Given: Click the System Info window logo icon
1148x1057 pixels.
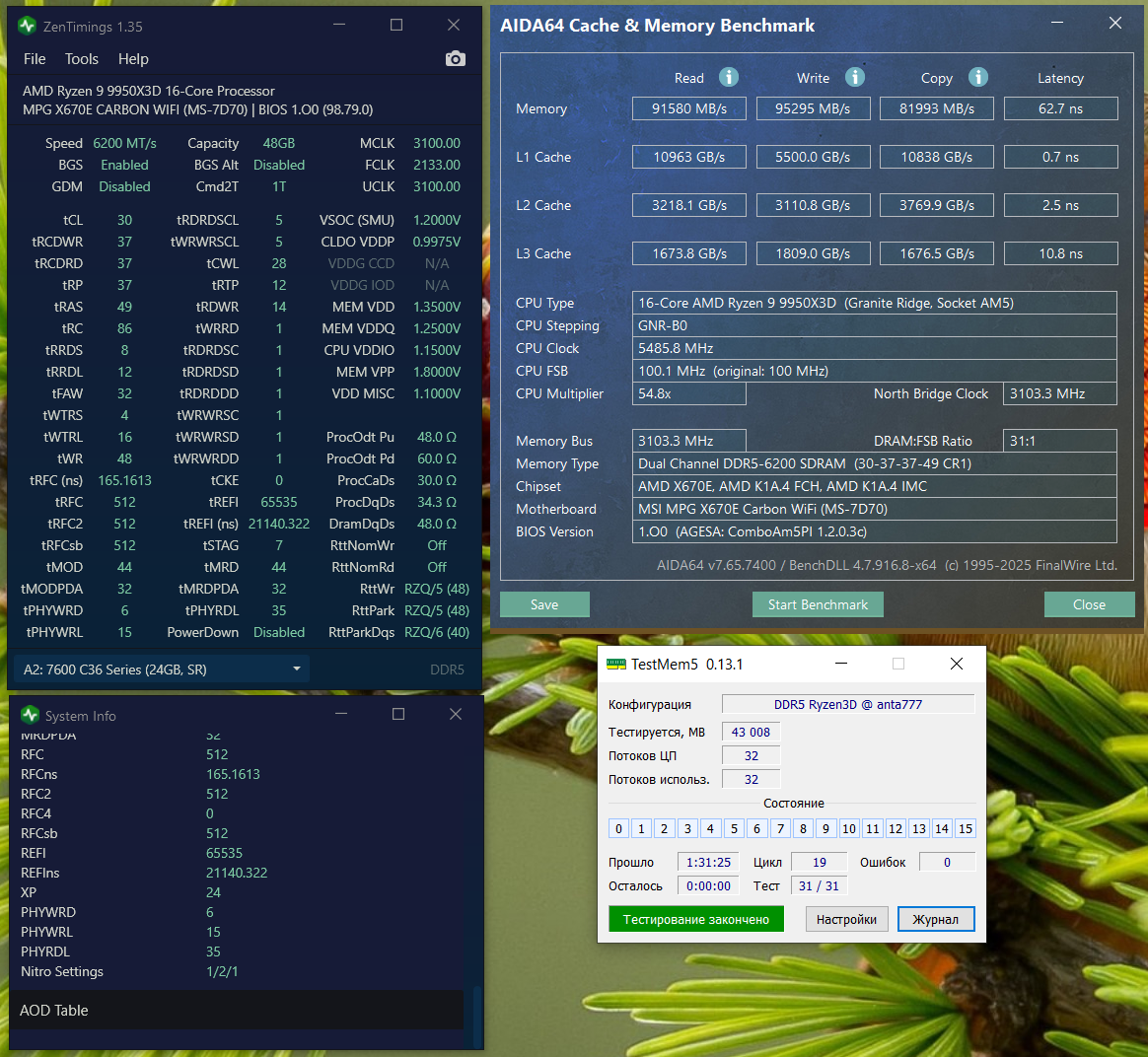Looking at the screenshot, I should coord(30,715).
